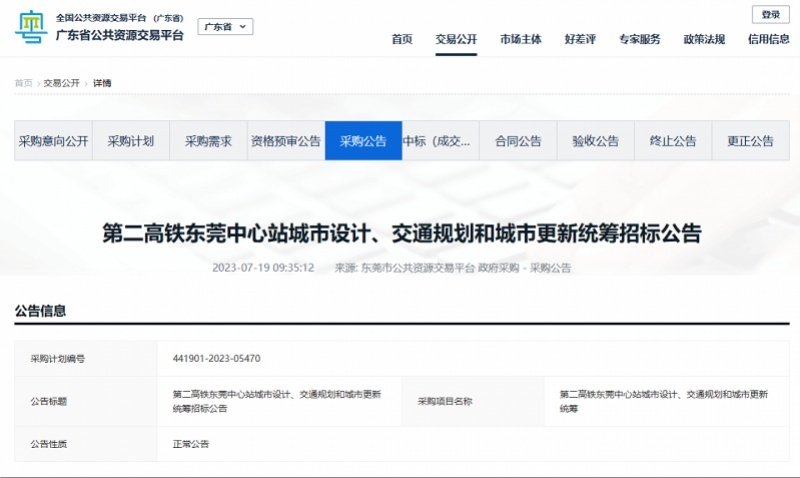Navigate to 政策法规 menu

click(704, 39)
